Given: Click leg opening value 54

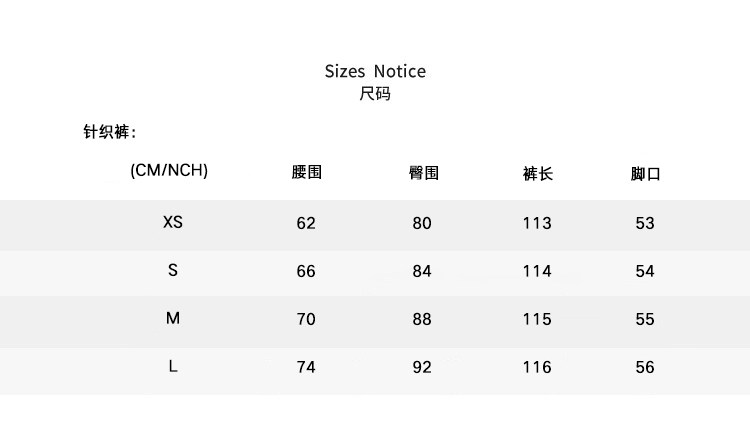Looking at the screenshot, I should (645, 271).
